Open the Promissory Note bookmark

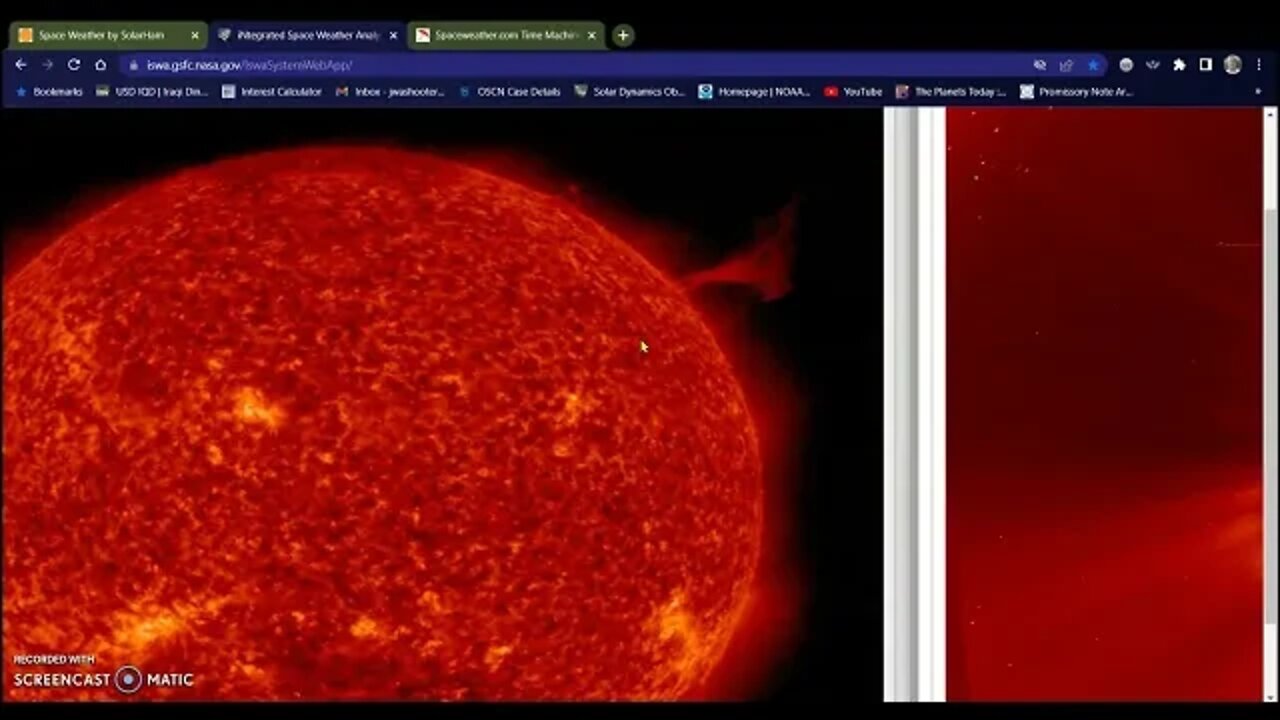1076,92
